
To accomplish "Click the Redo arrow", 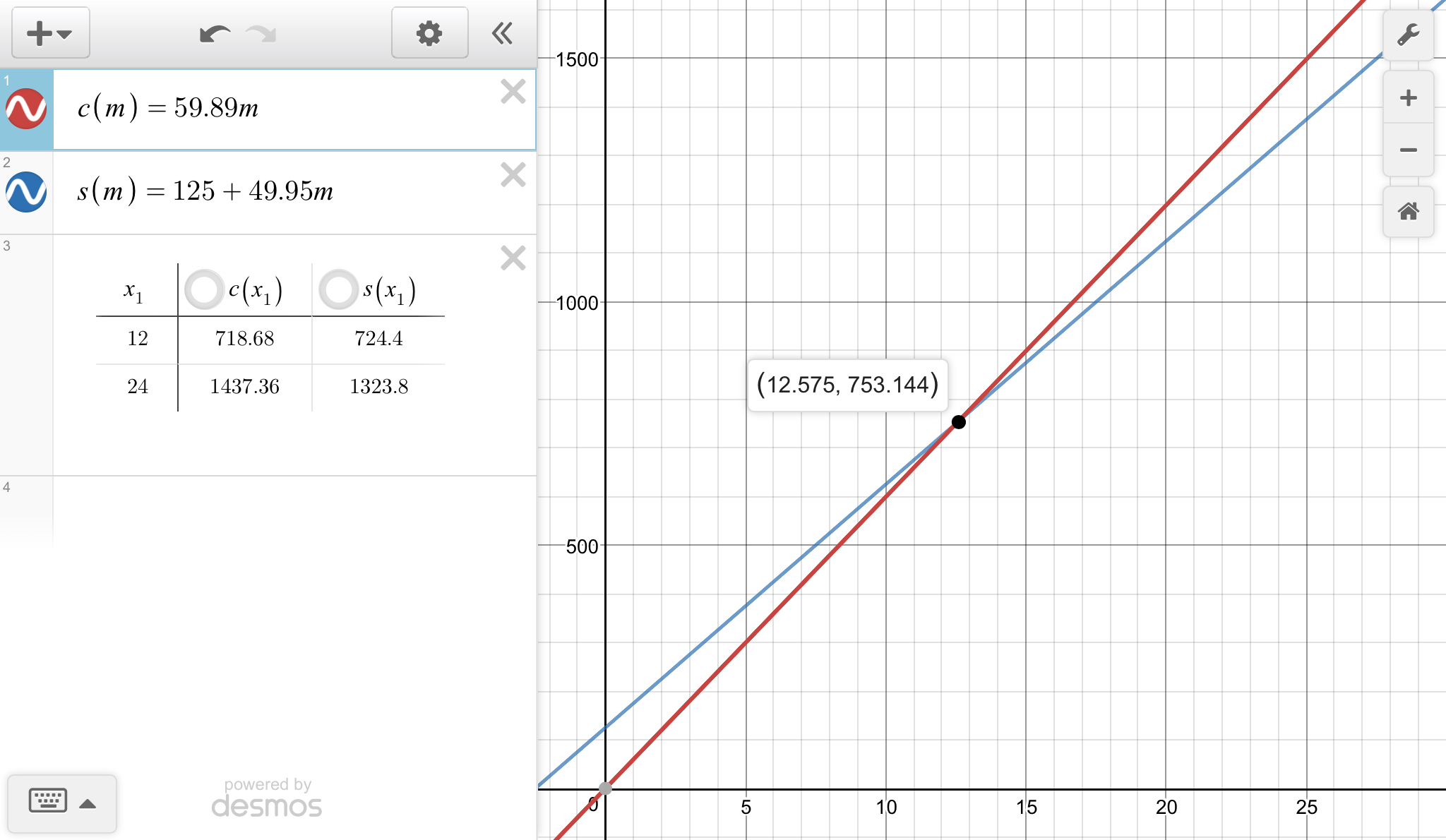I will pos(261,33).
